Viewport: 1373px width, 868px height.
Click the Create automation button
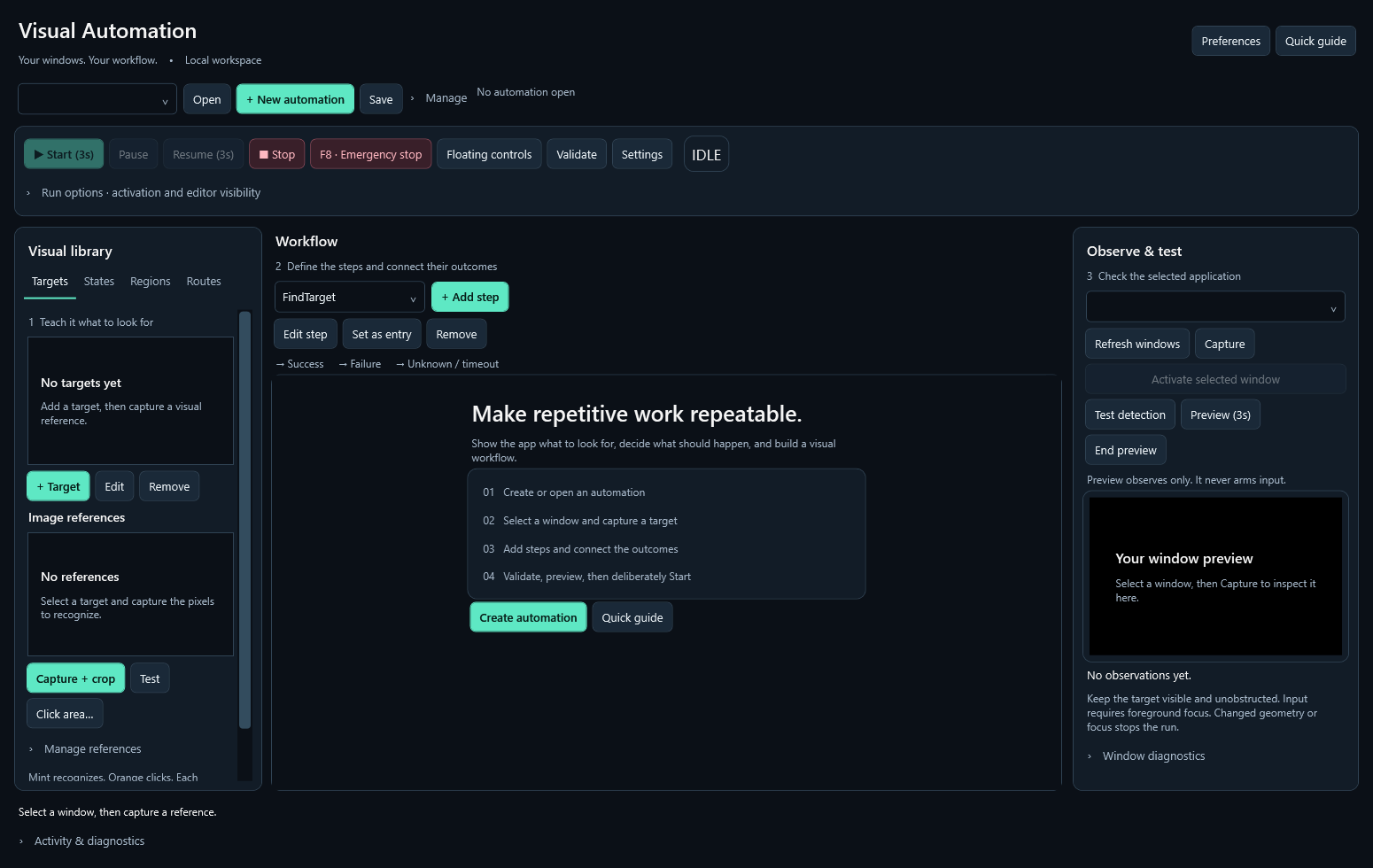(528, 617)
